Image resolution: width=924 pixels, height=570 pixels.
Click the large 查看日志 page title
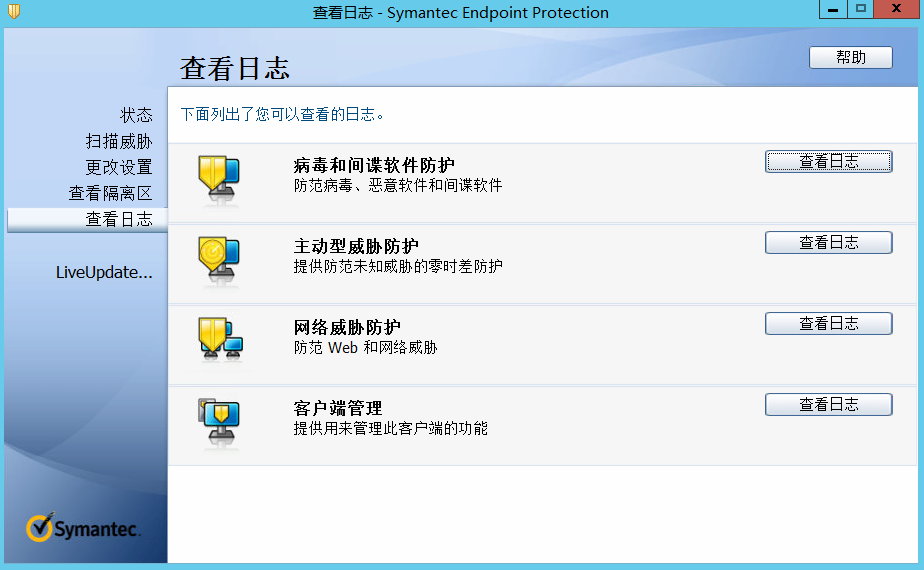[235, 68]
